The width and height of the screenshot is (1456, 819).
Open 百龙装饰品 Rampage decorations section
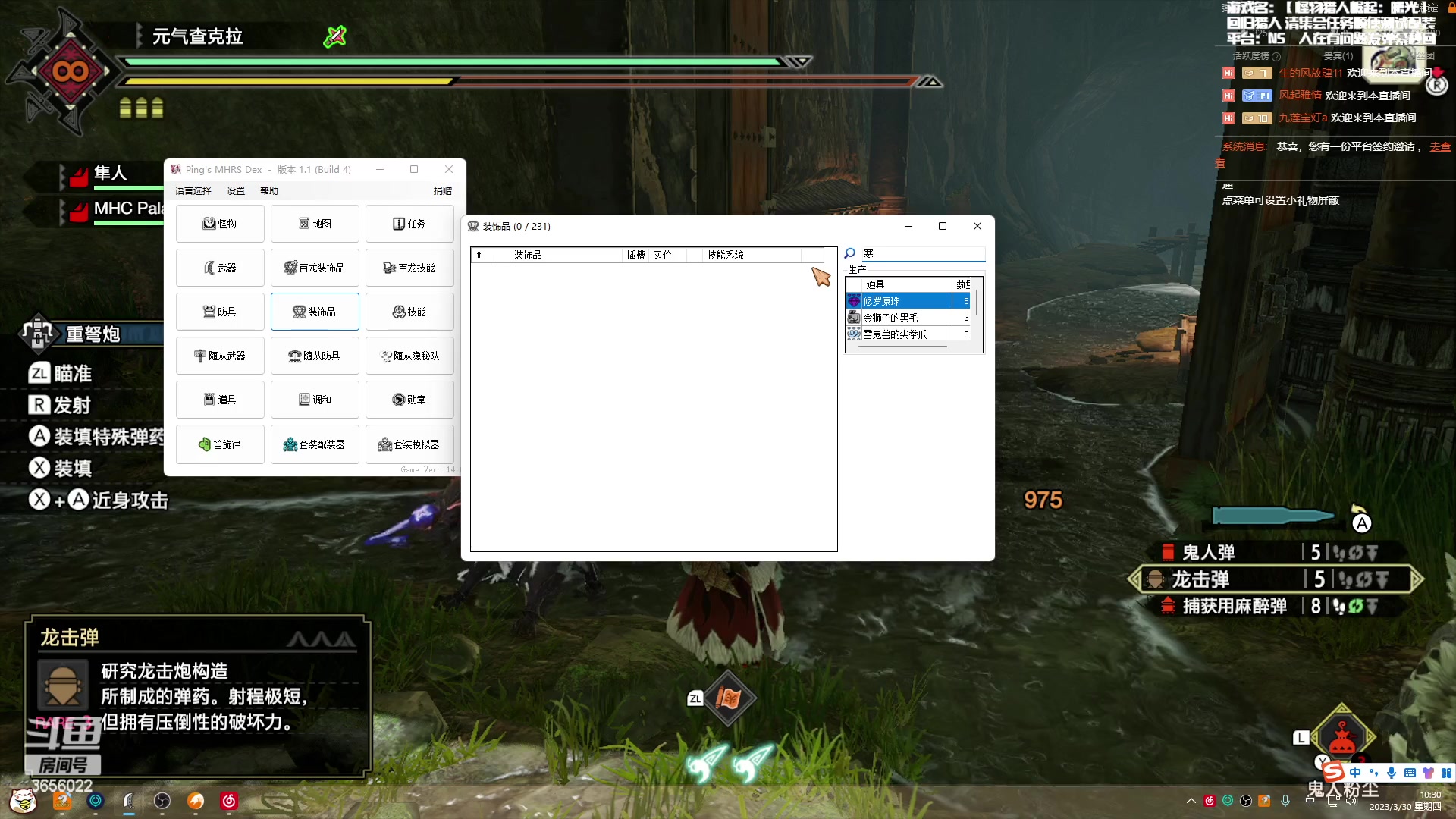pos(315,268)
